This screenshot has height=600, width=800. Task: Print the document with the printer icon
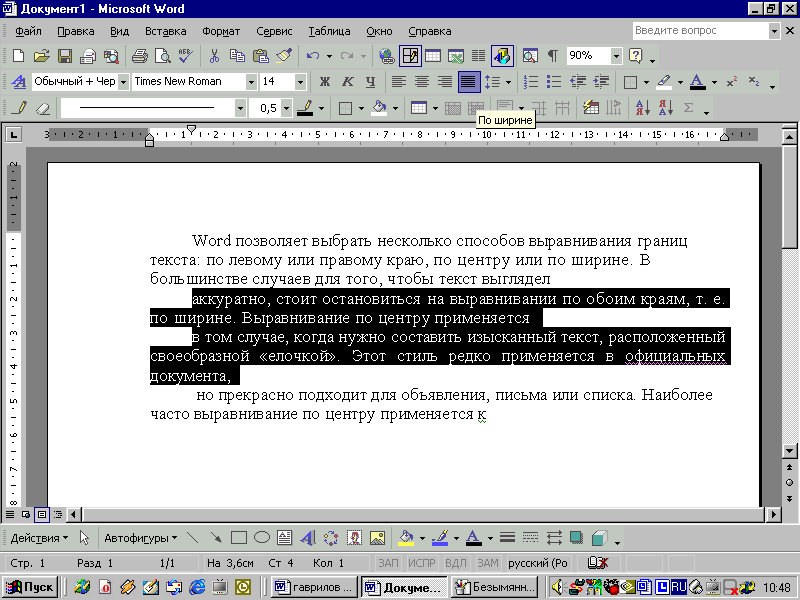139,56
